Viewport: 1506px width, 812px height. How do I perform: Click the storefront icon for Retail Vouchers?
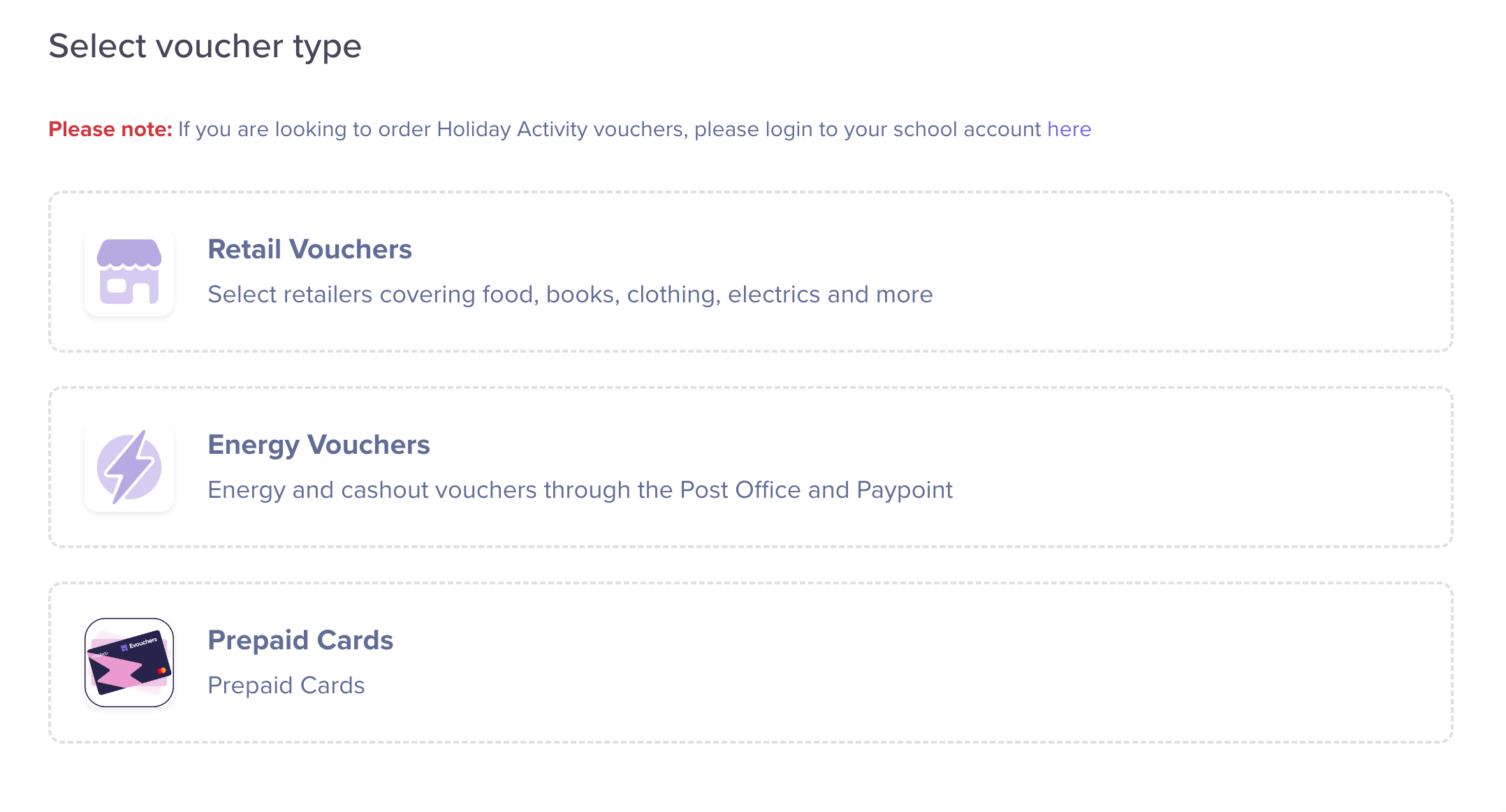click(x=129, y=272)
